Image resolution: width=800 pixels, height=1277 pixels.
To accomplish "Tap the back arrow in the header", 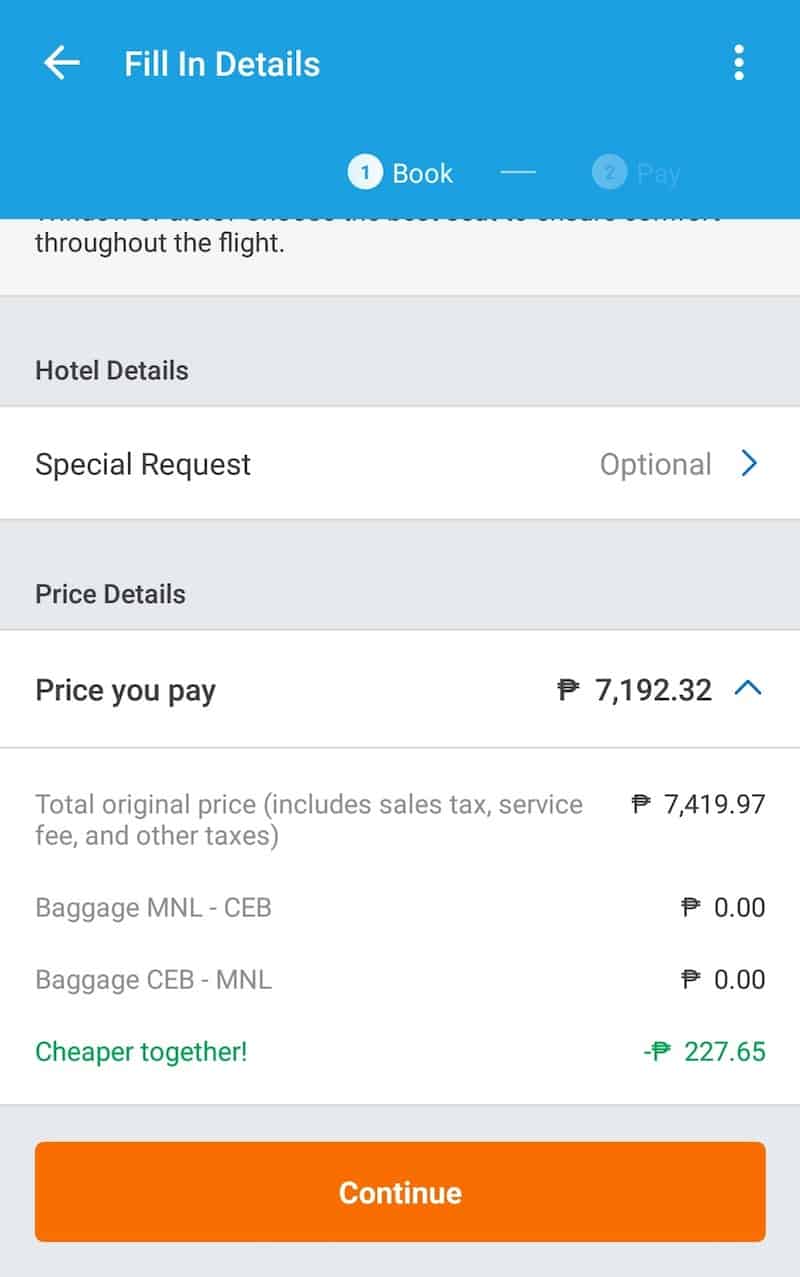I will click(x=62, y=63).
